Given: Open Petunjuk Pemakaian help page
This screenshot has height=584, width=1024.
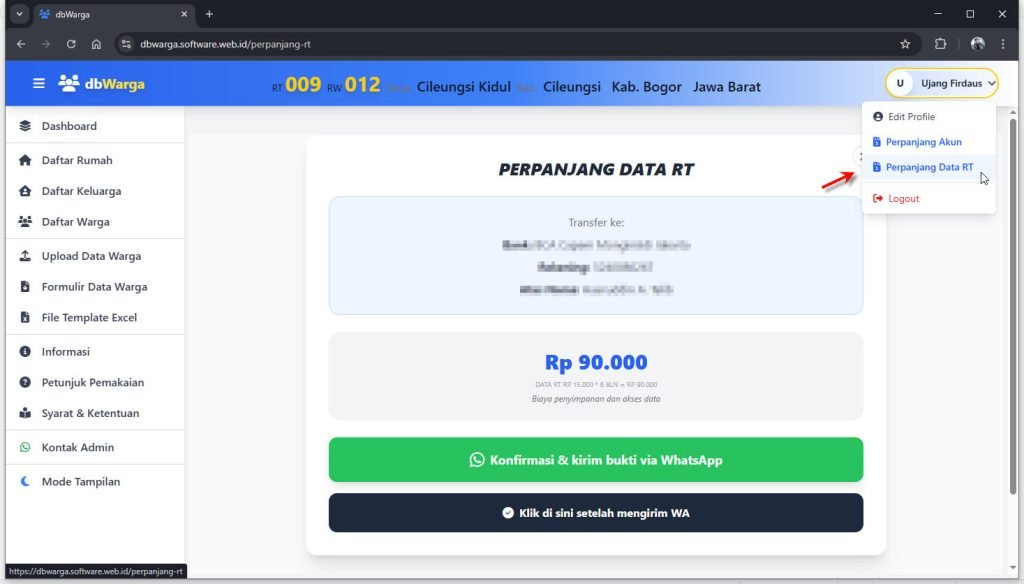Looking at the screenshot, I should pos(92,382).
